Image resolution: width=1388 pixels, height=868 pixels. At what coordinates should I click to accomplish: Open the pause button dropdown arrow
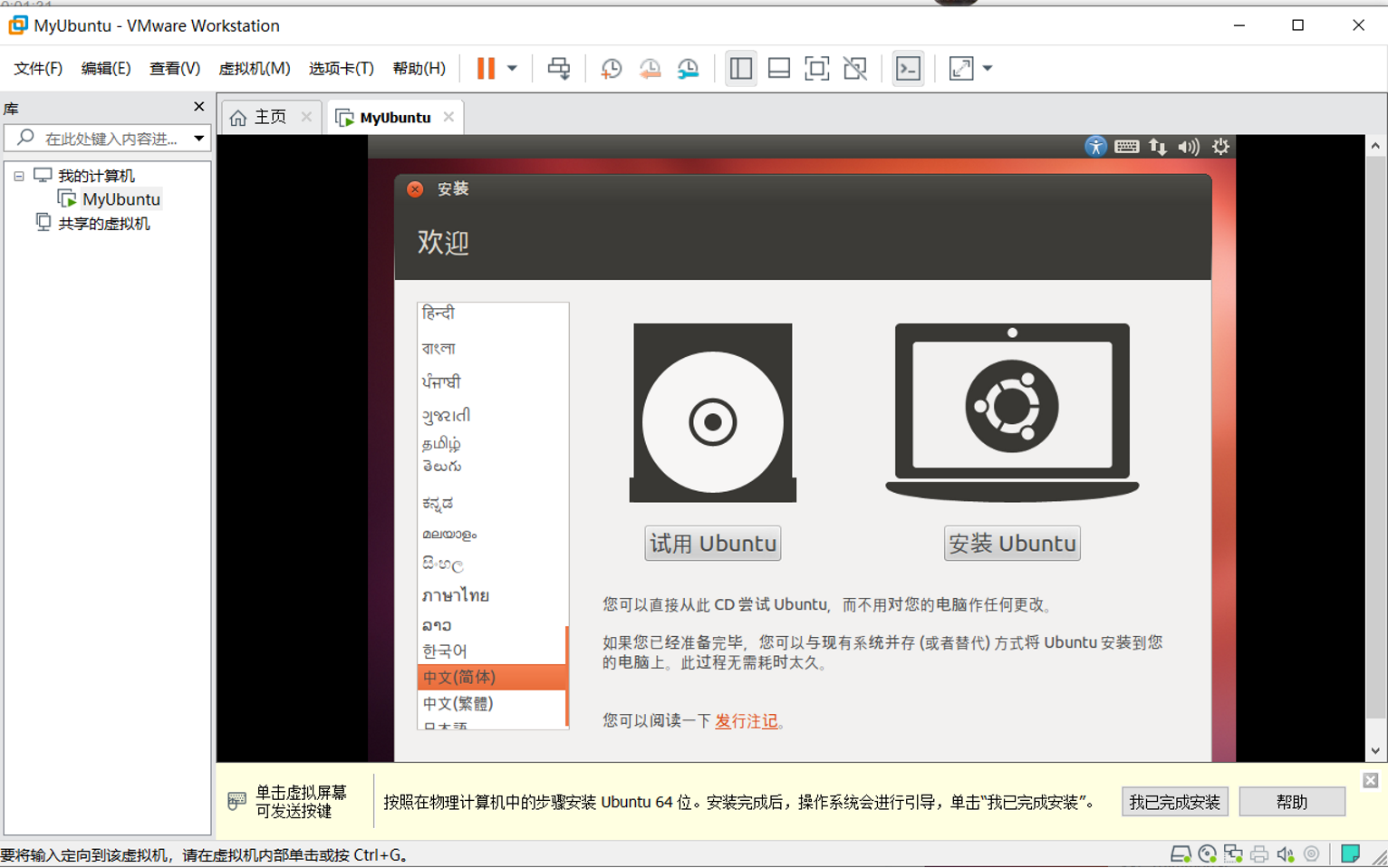(511, 68)
